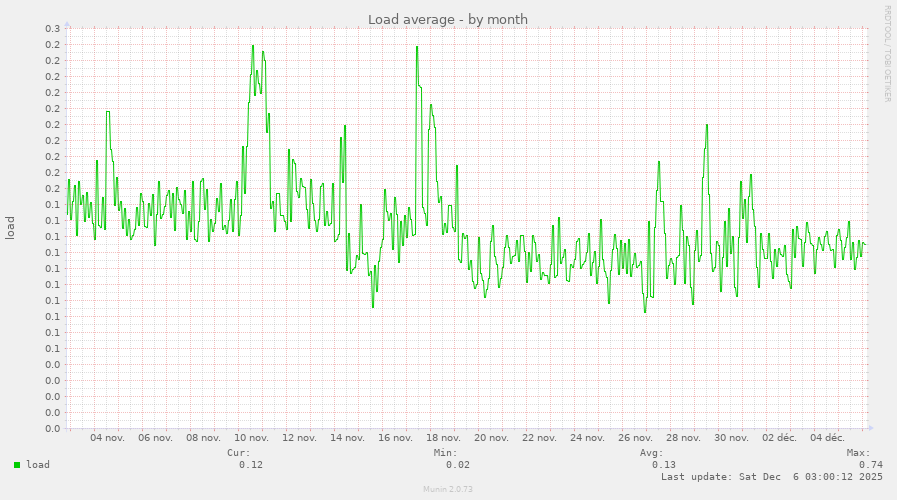Click the 'Cur:' column header
This screenshot has width=897, height=500.
(x=239, y=453)
